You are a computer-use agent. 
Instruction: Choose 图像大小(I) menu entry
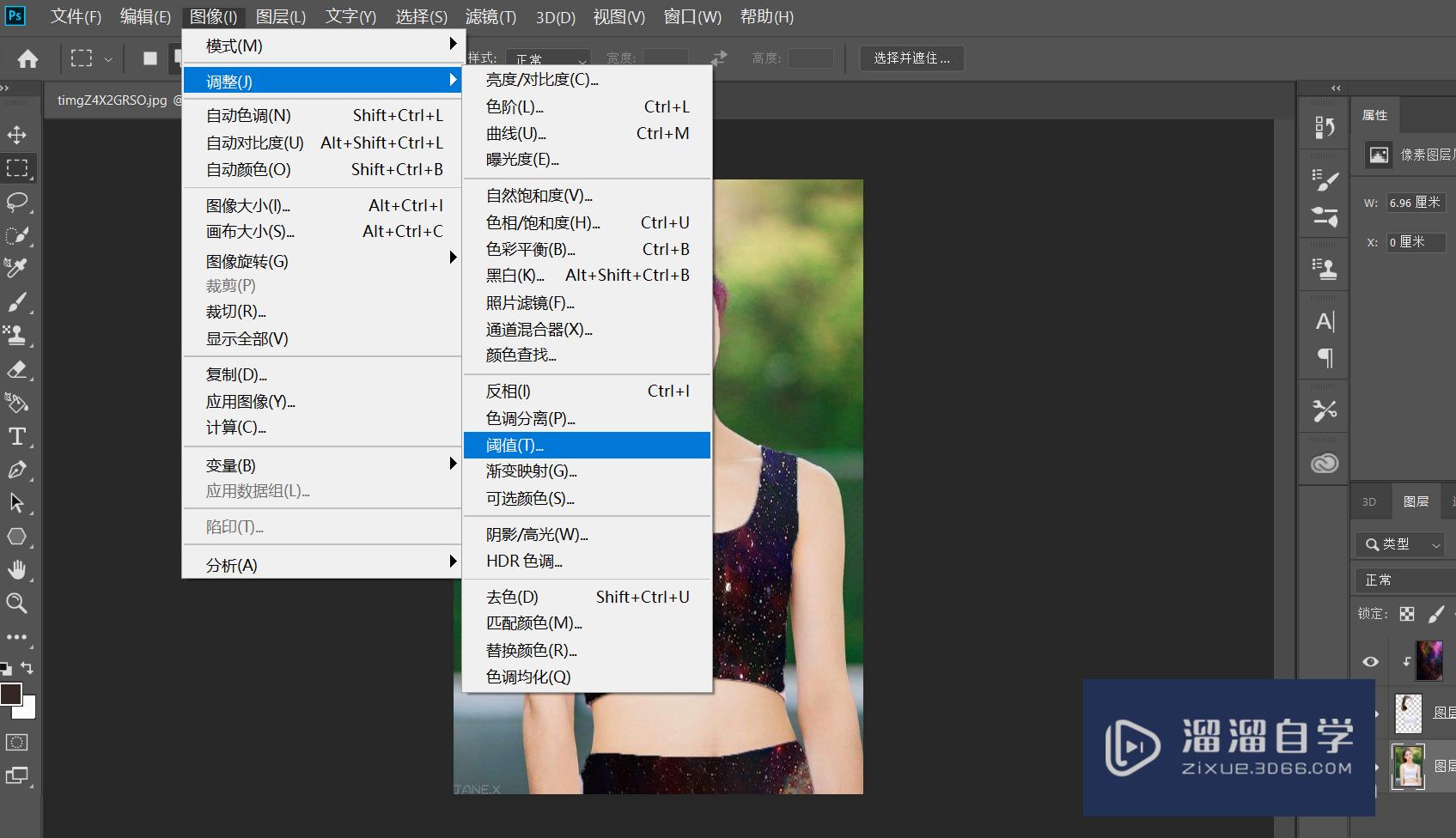pos(323,205)
